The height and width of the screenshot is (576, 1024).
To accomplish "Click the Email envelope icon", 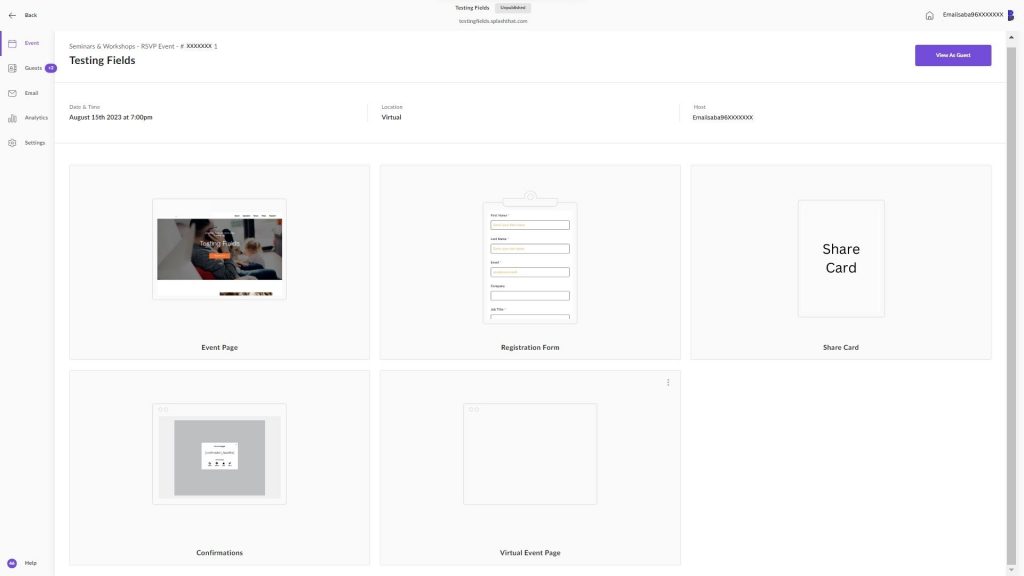I will 12,93.
